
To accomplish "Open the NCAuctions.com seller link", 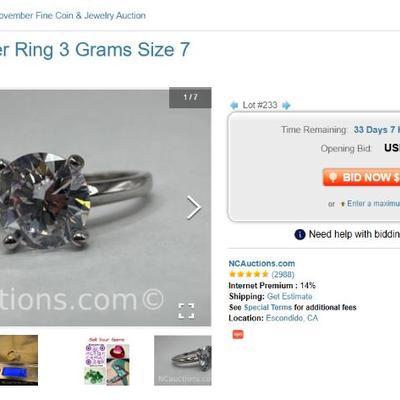I will (262, 263).
